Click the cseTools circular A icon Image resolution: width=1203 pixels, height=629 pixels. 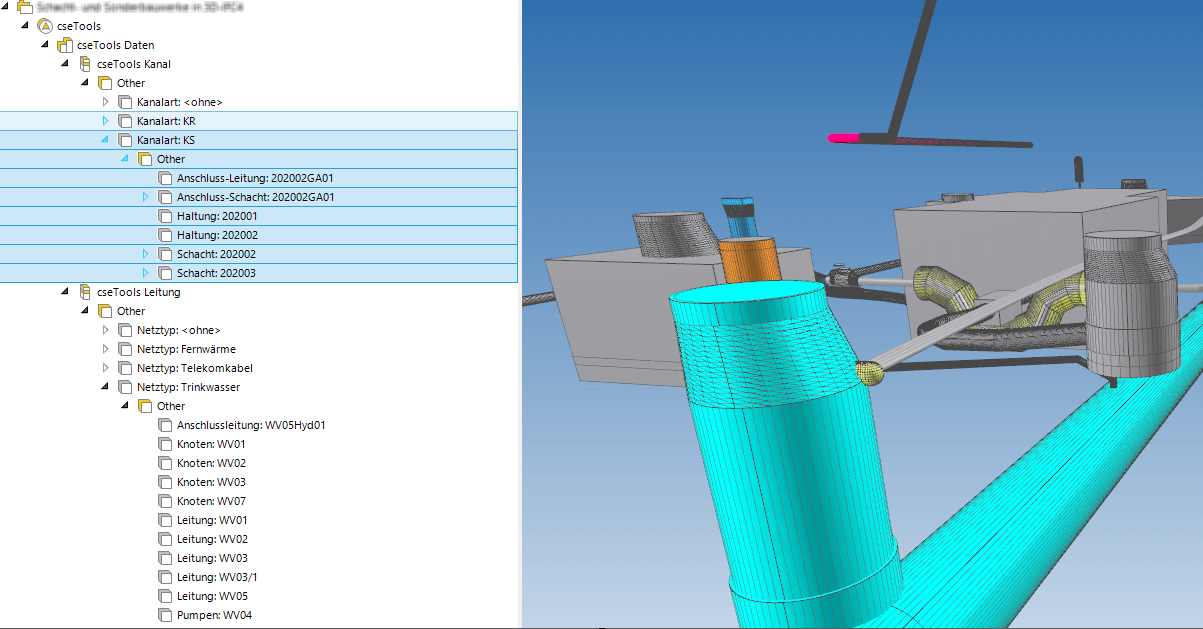[x=44, y=26]
